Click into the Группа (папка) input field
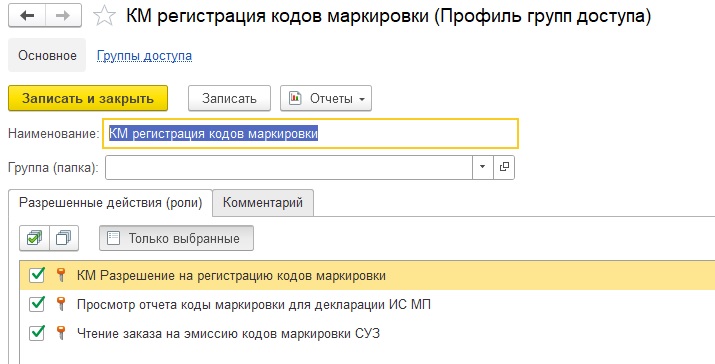This screenshot has width=715, height=364. tap(289, 167)
